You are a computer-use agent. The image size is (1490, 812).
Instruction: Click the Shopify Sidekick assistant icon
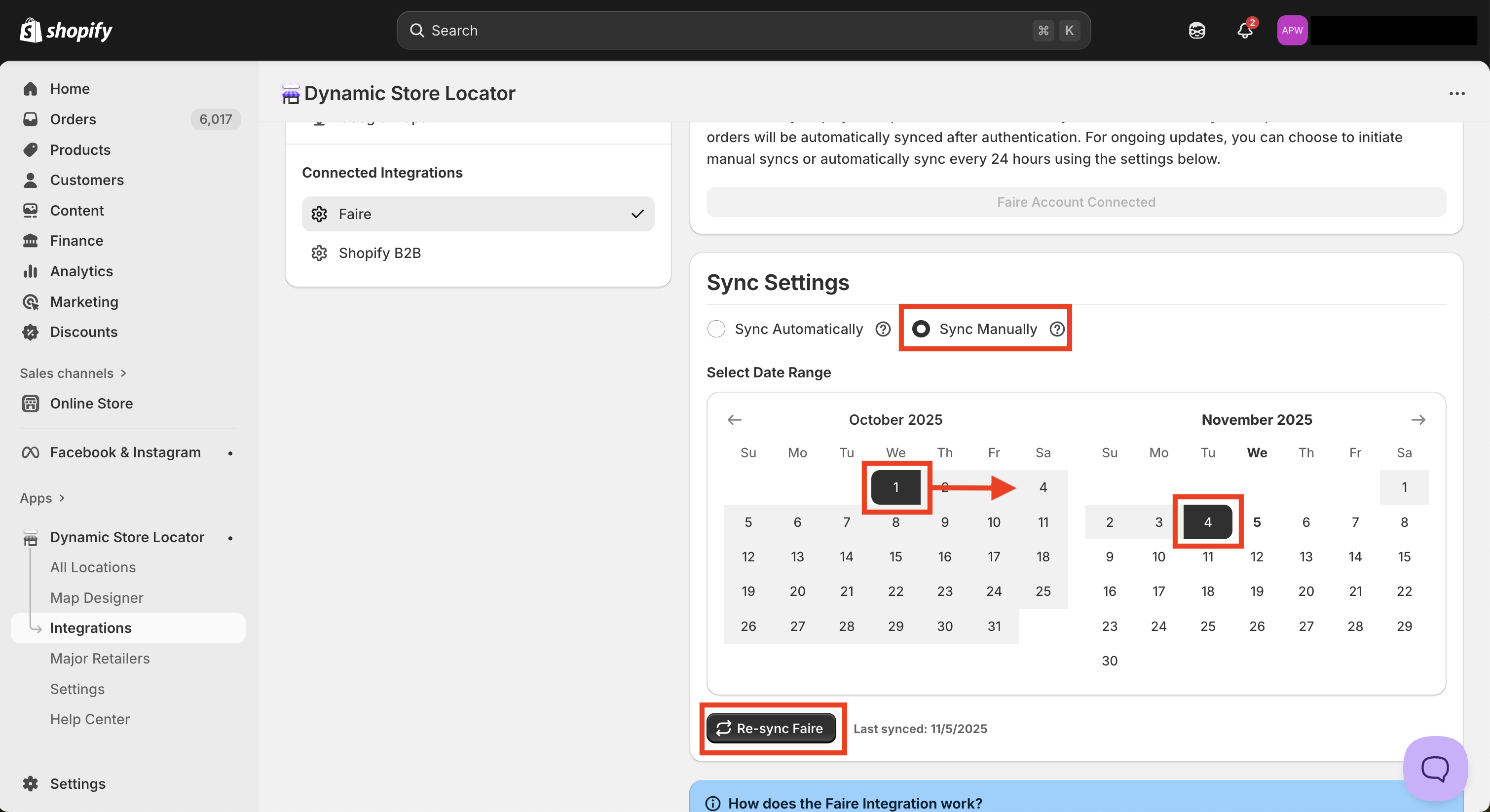1197,30
